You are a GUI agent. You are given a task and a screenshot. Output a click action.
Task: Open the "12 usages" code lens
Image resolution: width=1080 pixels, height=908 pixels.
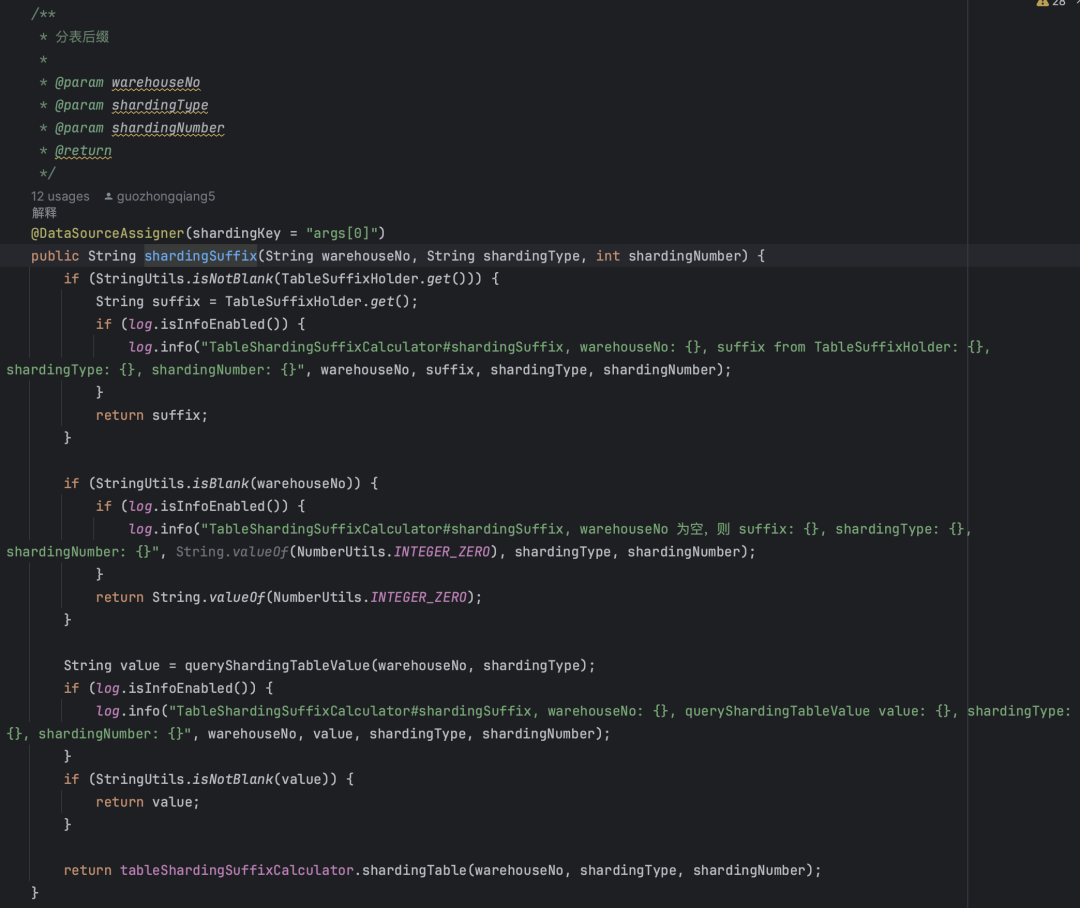[60, 196]
